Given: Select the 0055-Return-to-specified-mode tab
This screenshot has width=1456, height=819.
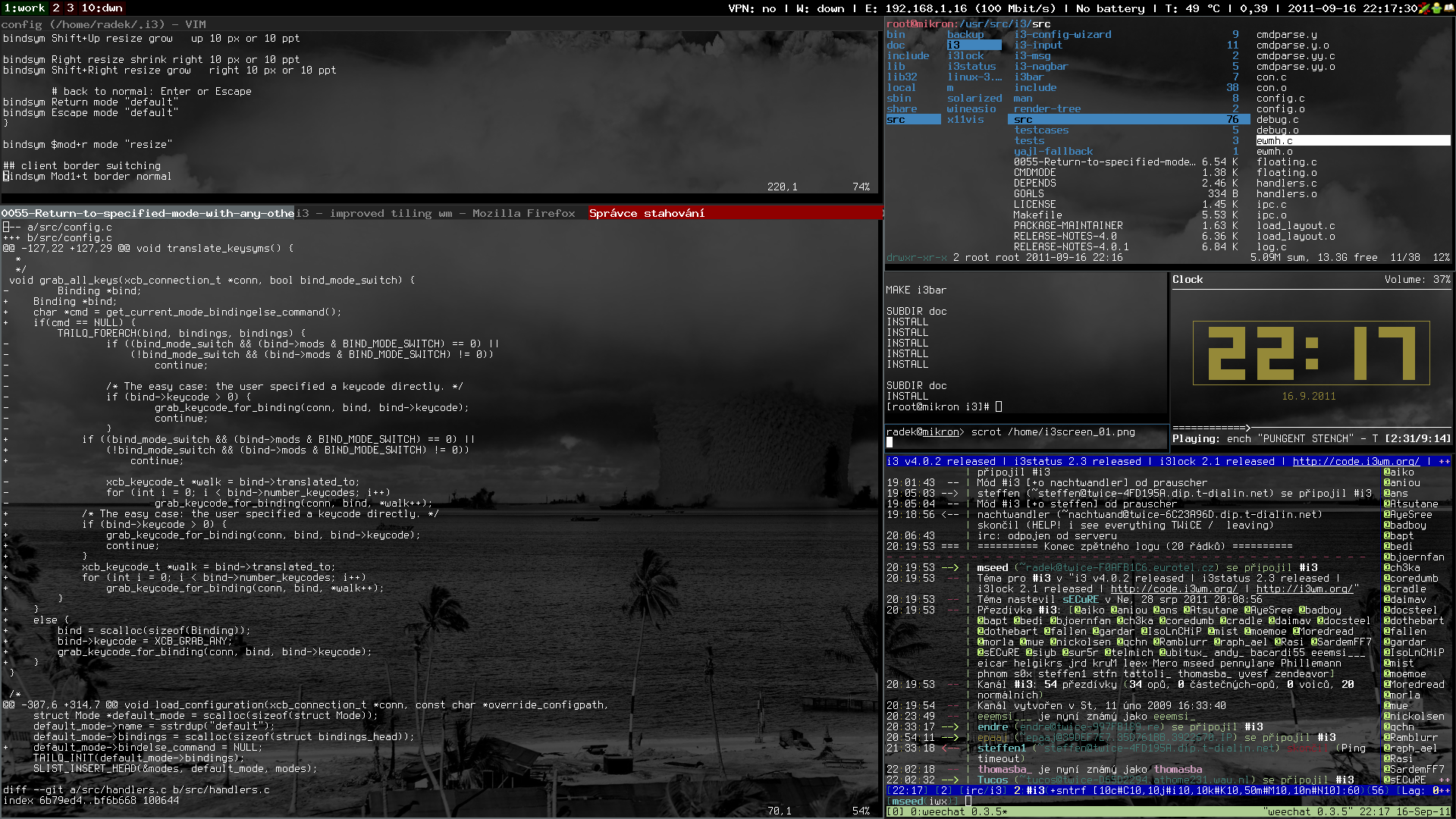Looking at the screenshot, I should [x=147, y=213].
